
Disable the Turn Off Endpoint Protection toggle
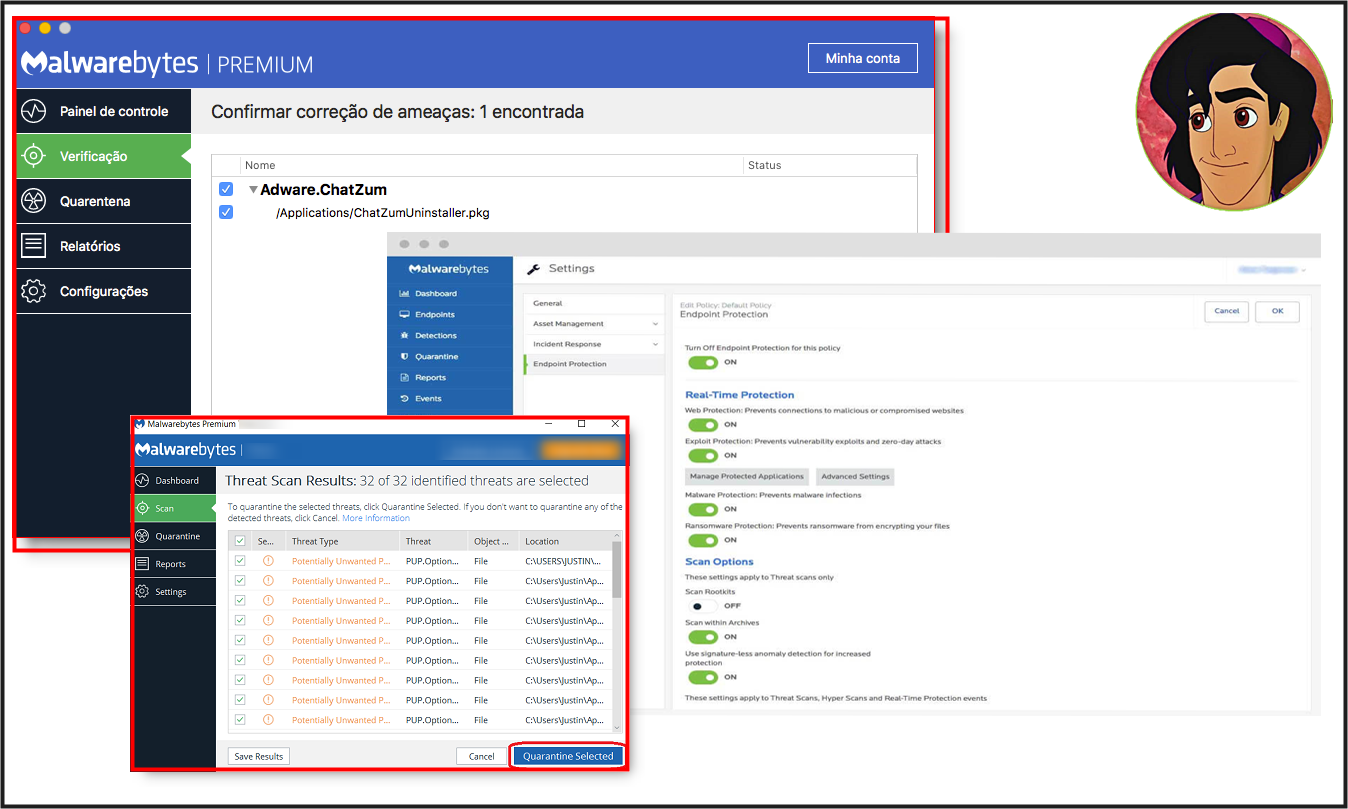point(703,362)
